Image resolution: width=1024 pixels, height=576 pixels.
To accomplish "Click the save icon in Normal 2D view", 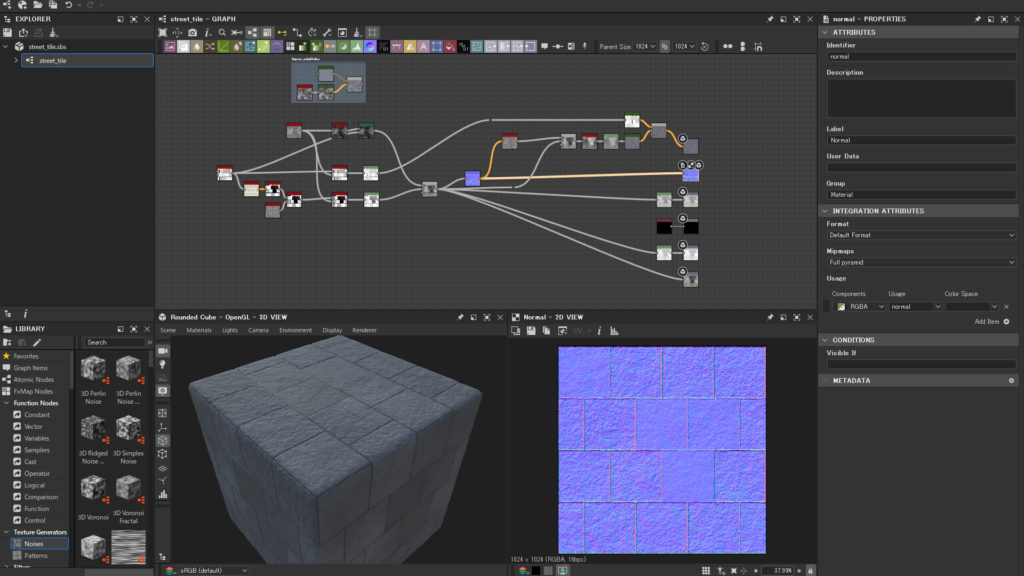I will point(531,331).
